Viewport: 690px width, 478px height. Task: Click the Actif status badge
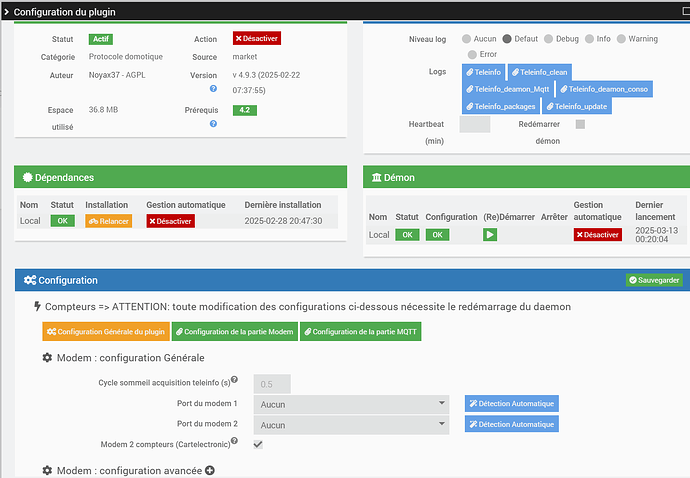[101, 39]
